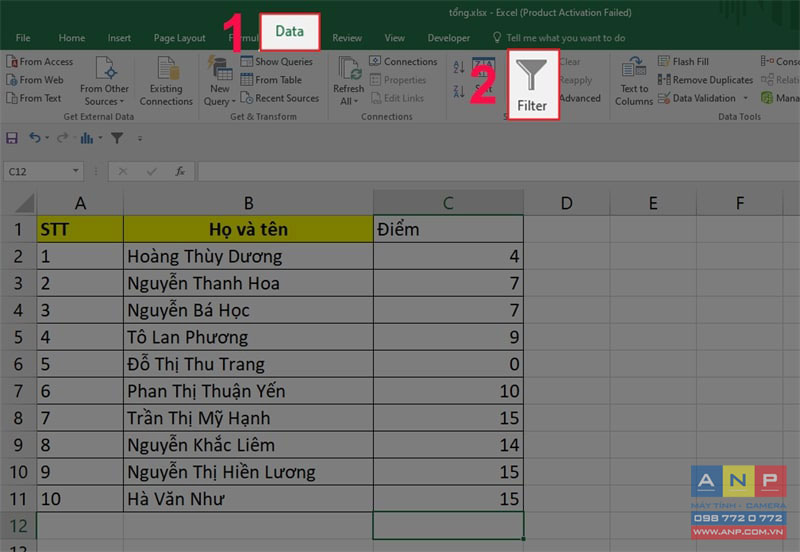Sort ascending with the A to Z icon

(459, 66)
